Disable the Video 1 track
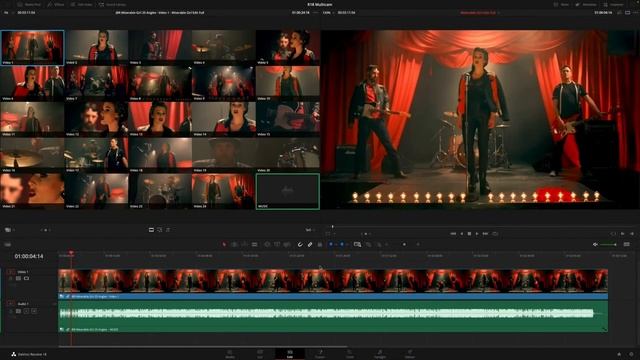640x360 pixels. click(27, 278)
